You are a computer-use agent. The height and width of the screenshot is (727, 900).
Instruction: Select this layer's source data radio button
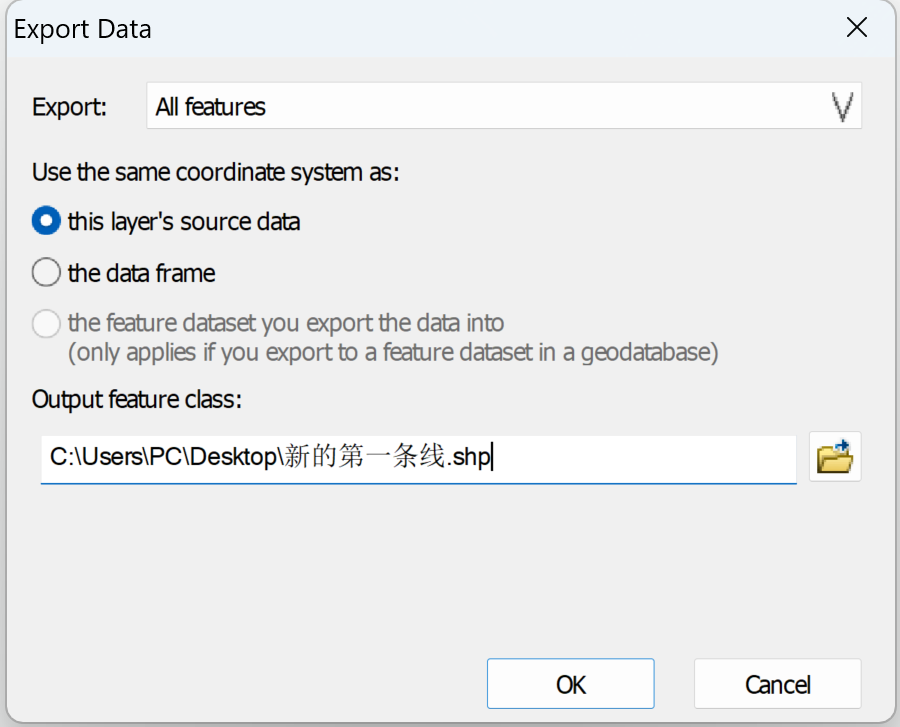click(46, 221)
